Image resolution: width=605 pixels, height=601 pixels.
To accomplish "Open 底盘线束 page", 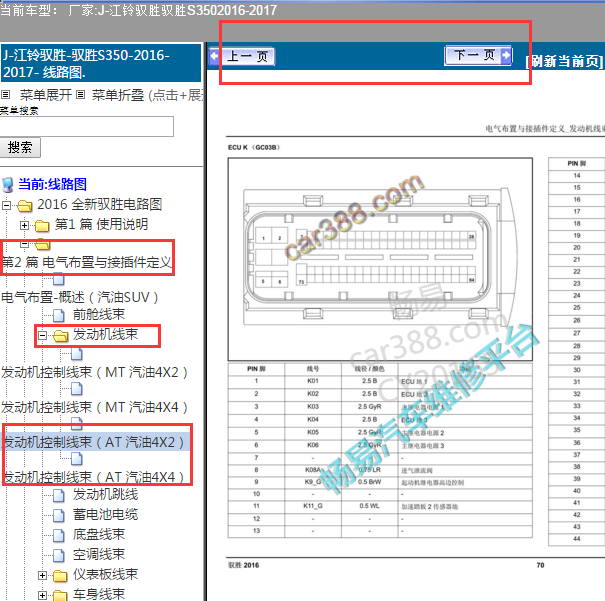I will coord(99,534).
